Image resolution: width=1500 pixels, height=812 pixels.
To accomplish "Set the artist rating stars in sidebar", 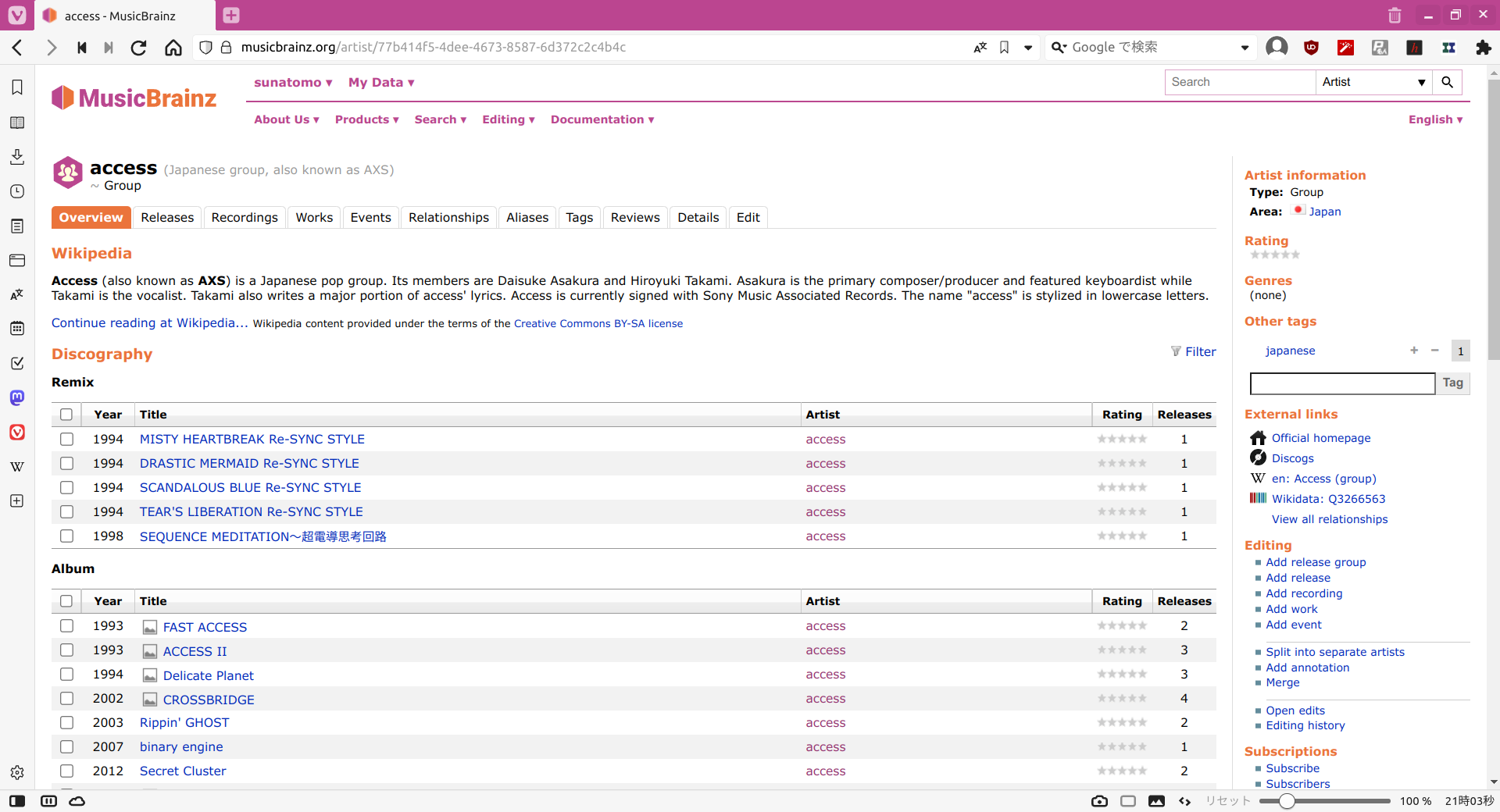I will pos(1275,255).
